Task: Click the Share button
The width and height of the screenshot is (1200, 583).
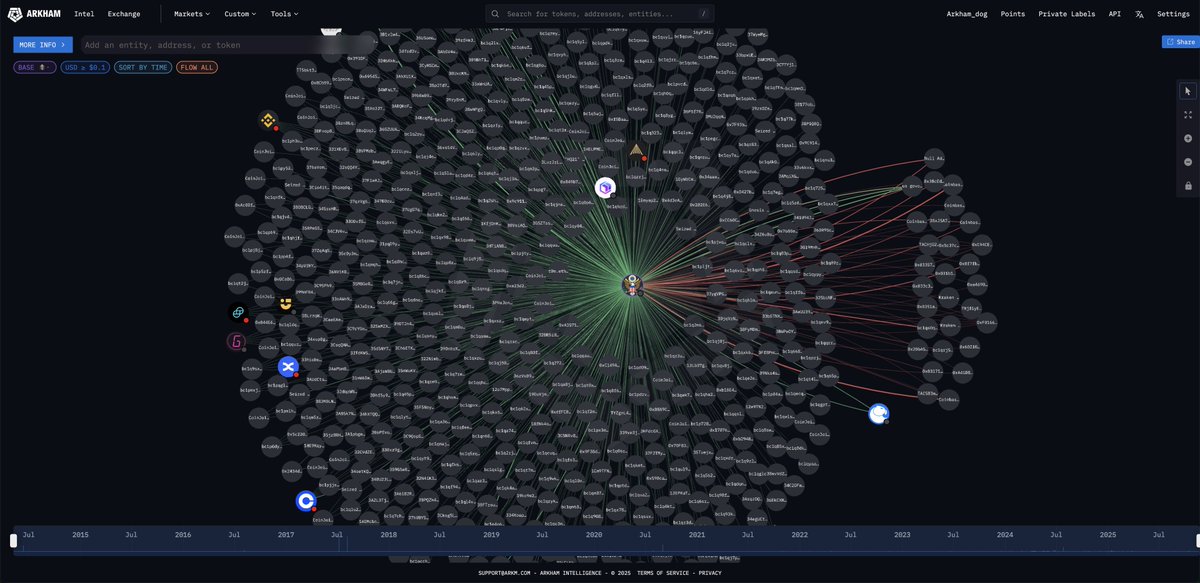Action: pyautogui.click(x=1180, y=42)
